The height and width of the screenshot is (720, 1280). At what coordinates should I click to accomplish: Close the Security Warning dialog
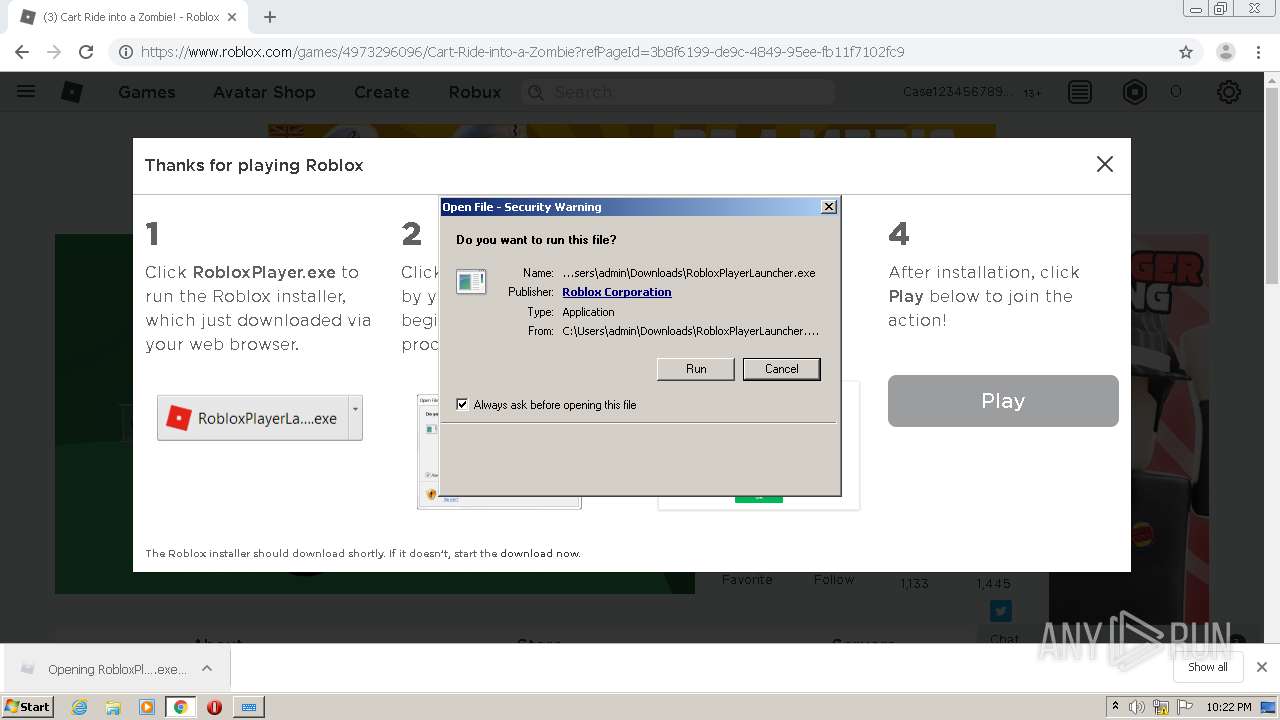tap(828, 206)
